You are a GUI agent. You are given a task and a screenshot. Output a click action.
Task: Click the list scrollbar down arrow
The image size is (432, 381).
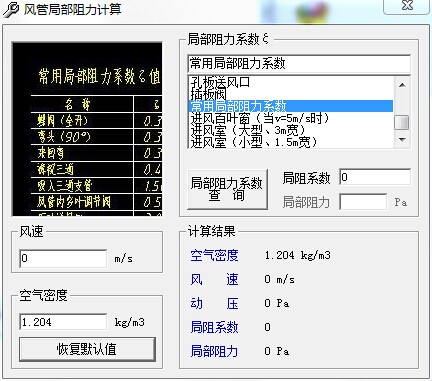pos(402,140)
